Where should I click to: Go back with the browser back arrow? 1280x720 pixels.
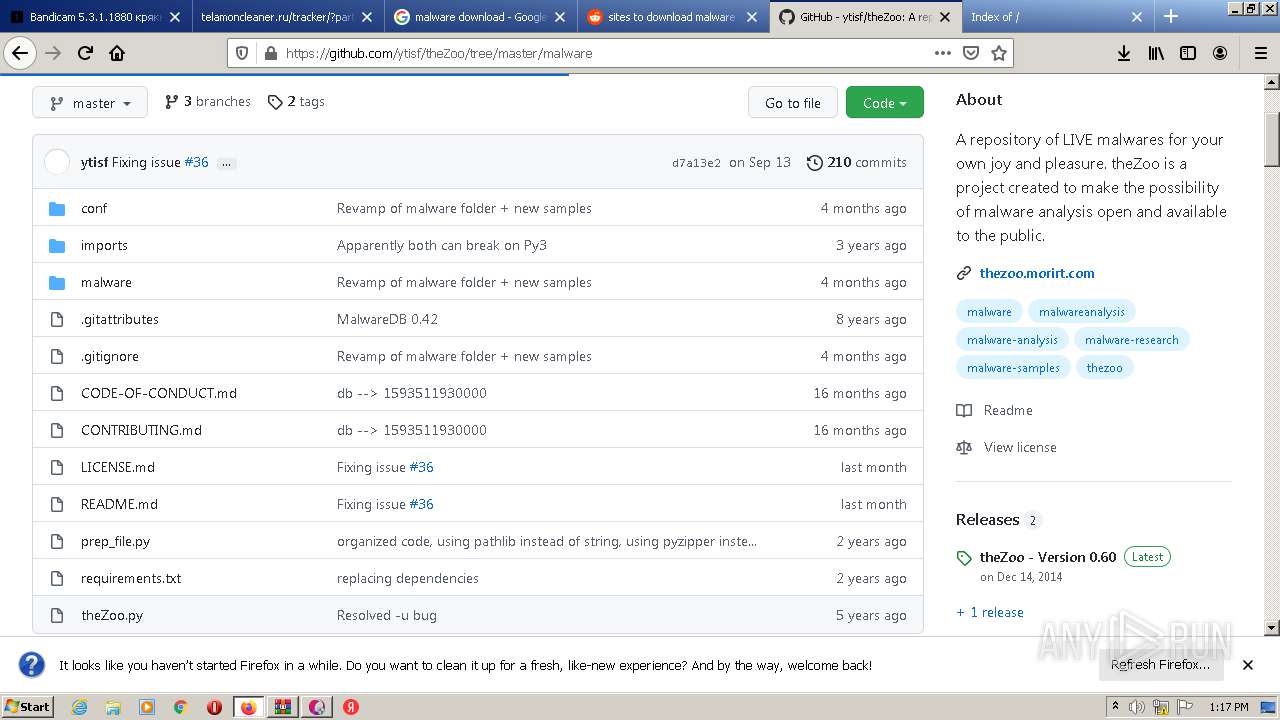click(20, 53)
